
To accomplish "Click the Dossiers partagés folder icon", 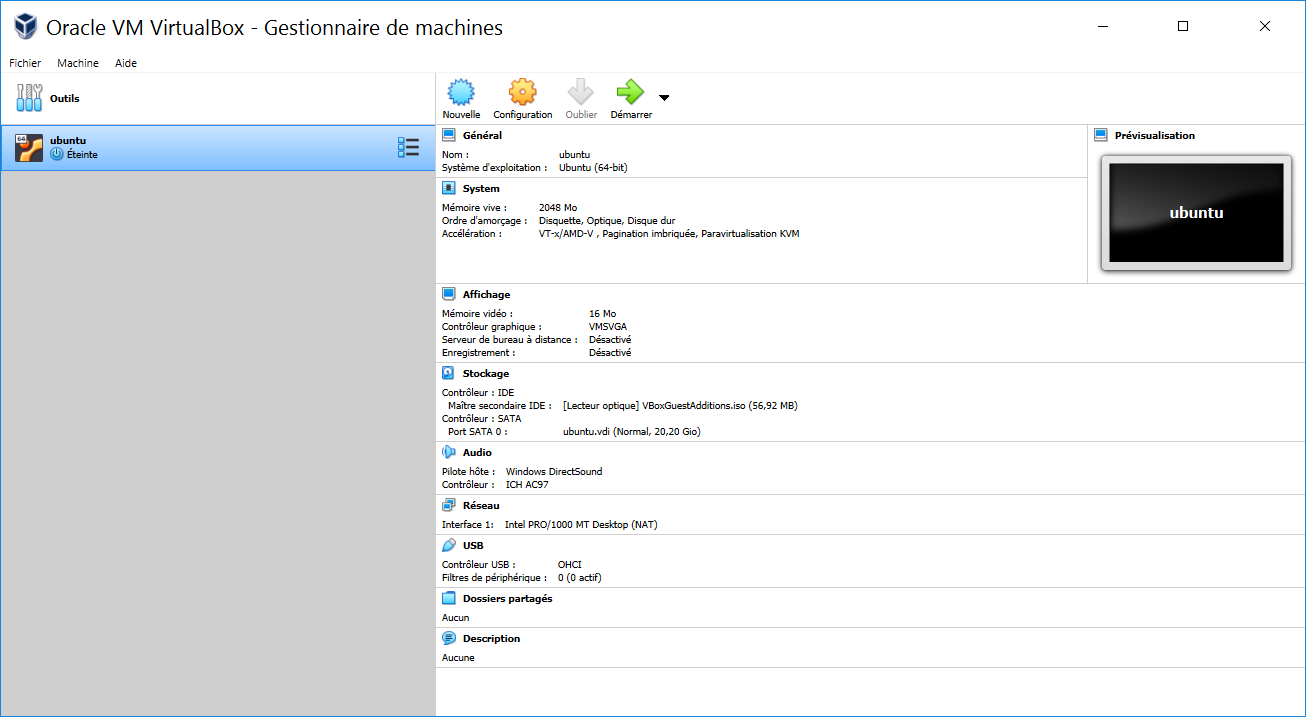I will 449,598.
